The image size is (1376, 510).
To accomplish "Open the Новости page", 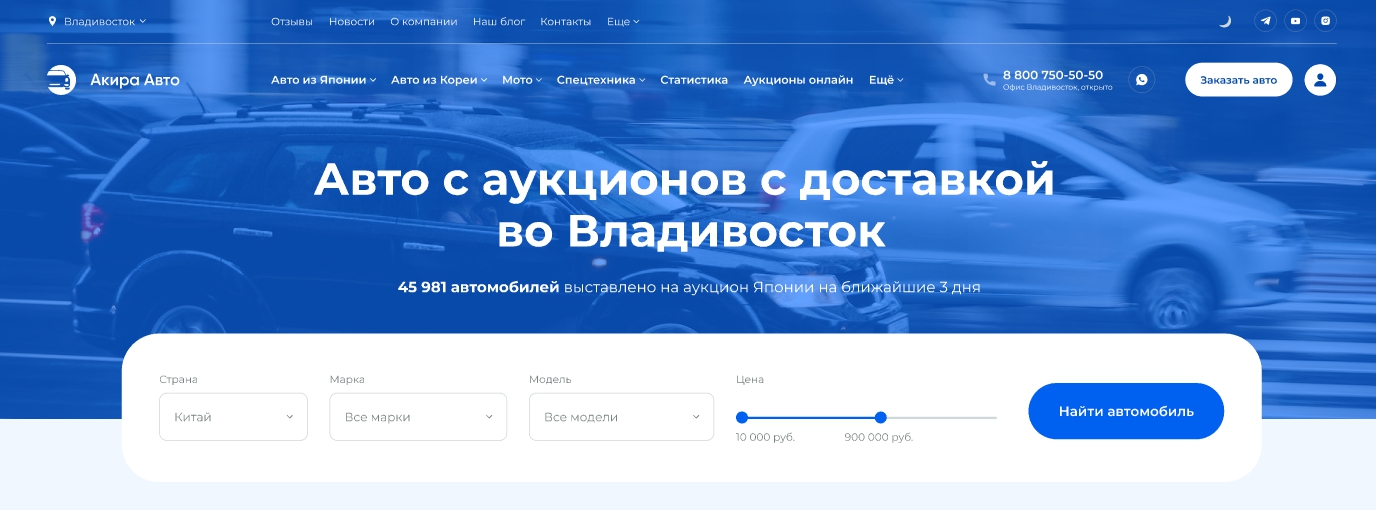I will pos(352,21).
